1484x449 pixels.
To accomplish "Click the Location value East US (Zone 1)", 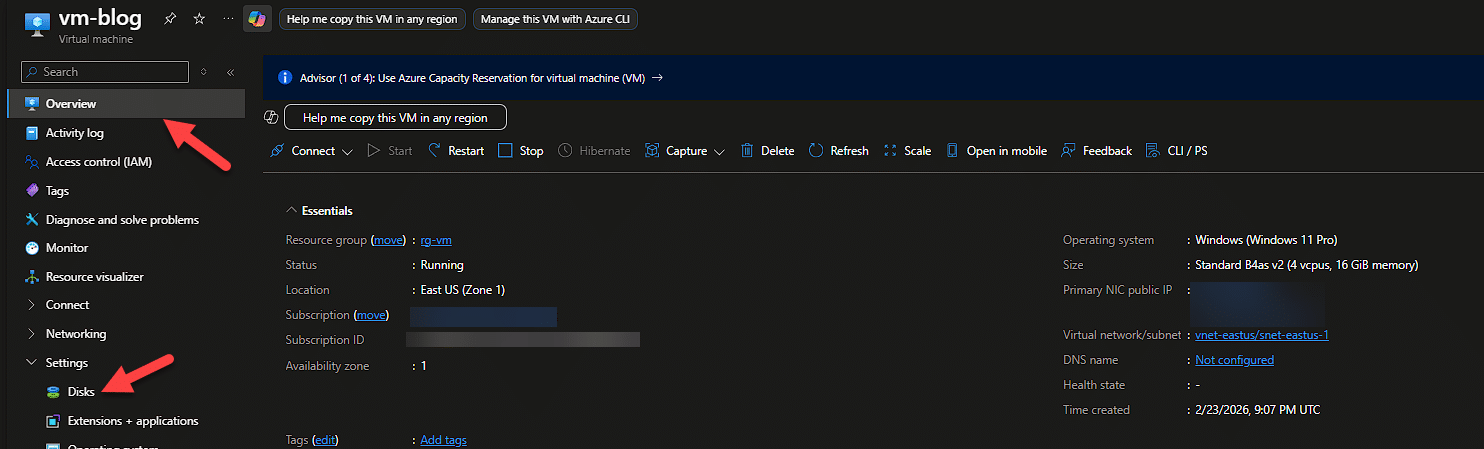I will coord(463,290).
